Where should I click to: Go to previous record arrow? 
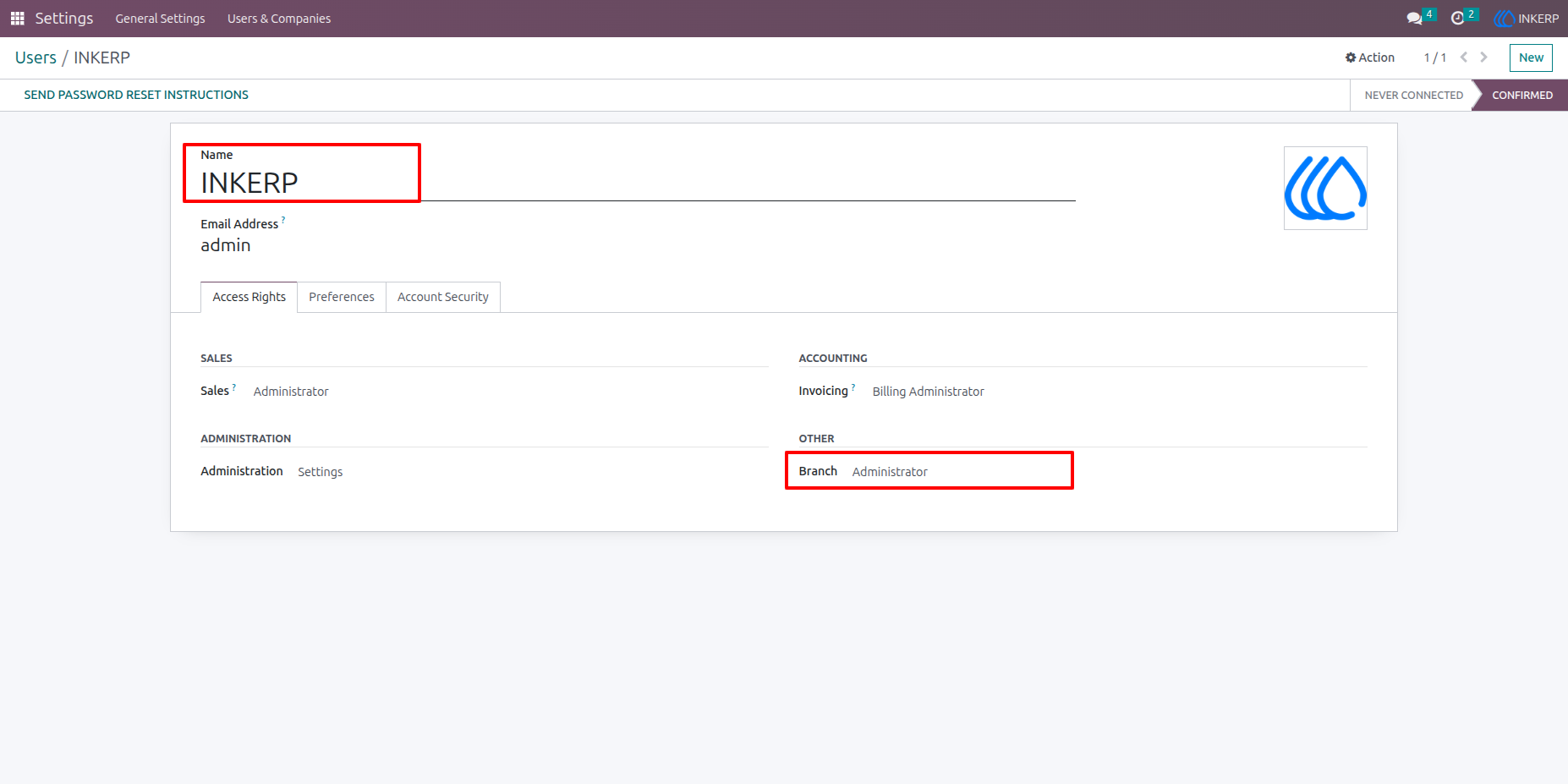click(x=1463, y=58)
